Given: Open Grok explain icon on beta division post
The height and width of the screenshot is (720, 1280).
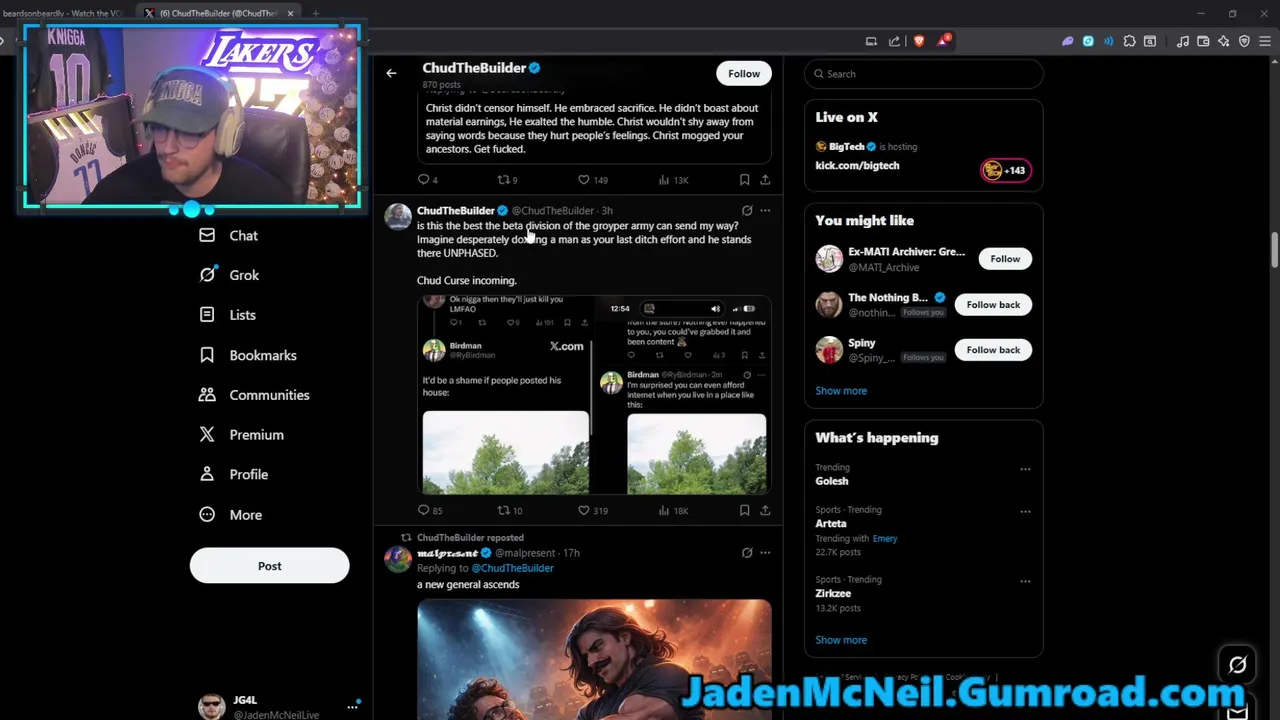Looking at the screenshot, I should point(746,211).
